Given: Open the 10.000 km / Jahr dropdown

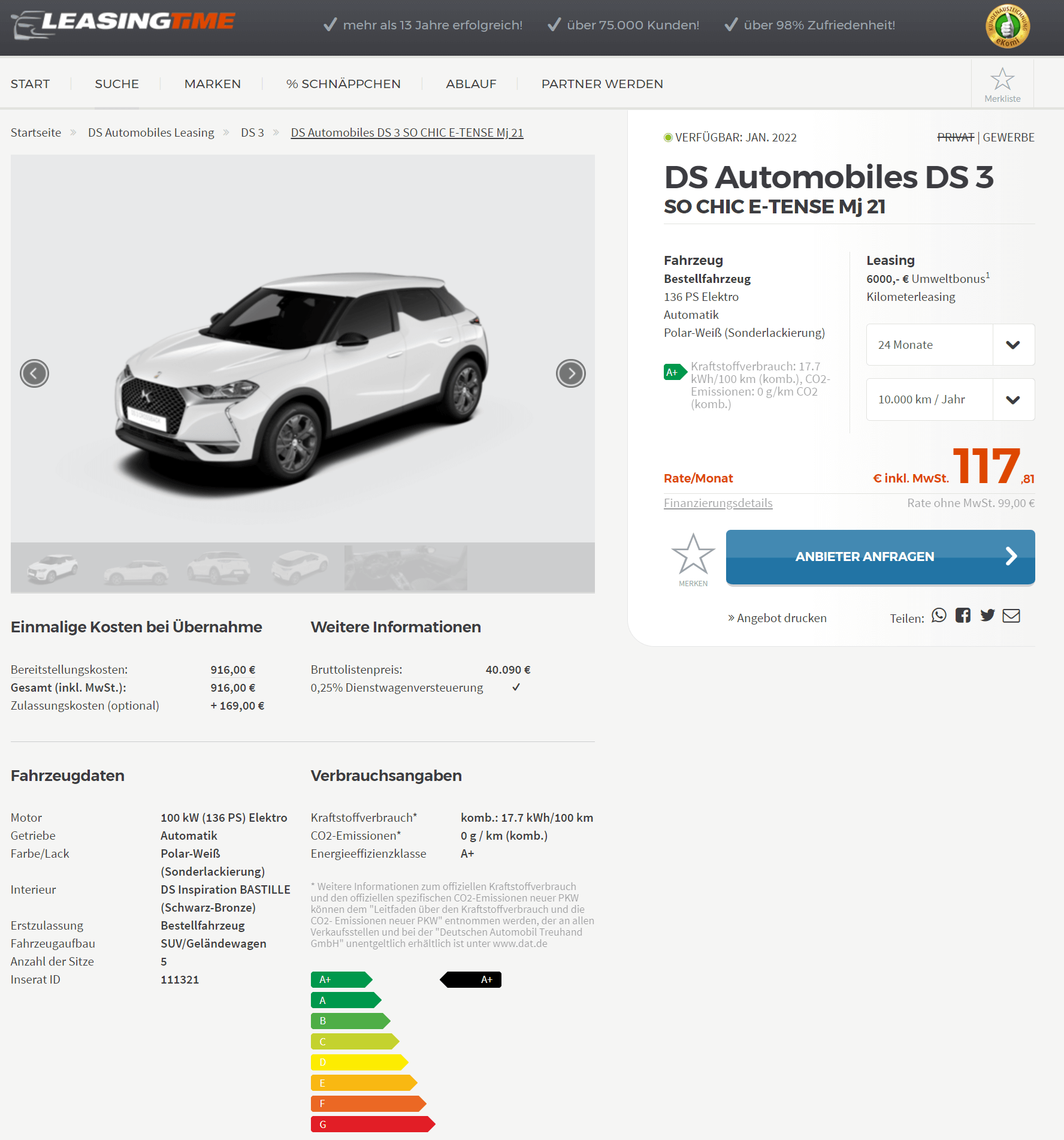Looking at the screenshot, I should coord(950,399).
